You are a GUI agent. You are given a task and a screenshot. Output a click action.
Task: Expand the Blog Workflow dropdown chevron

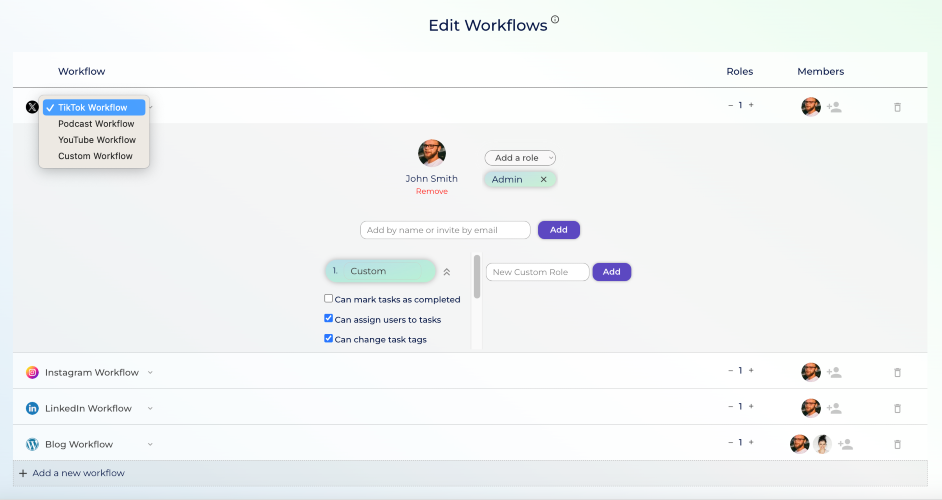click(150, 445)
